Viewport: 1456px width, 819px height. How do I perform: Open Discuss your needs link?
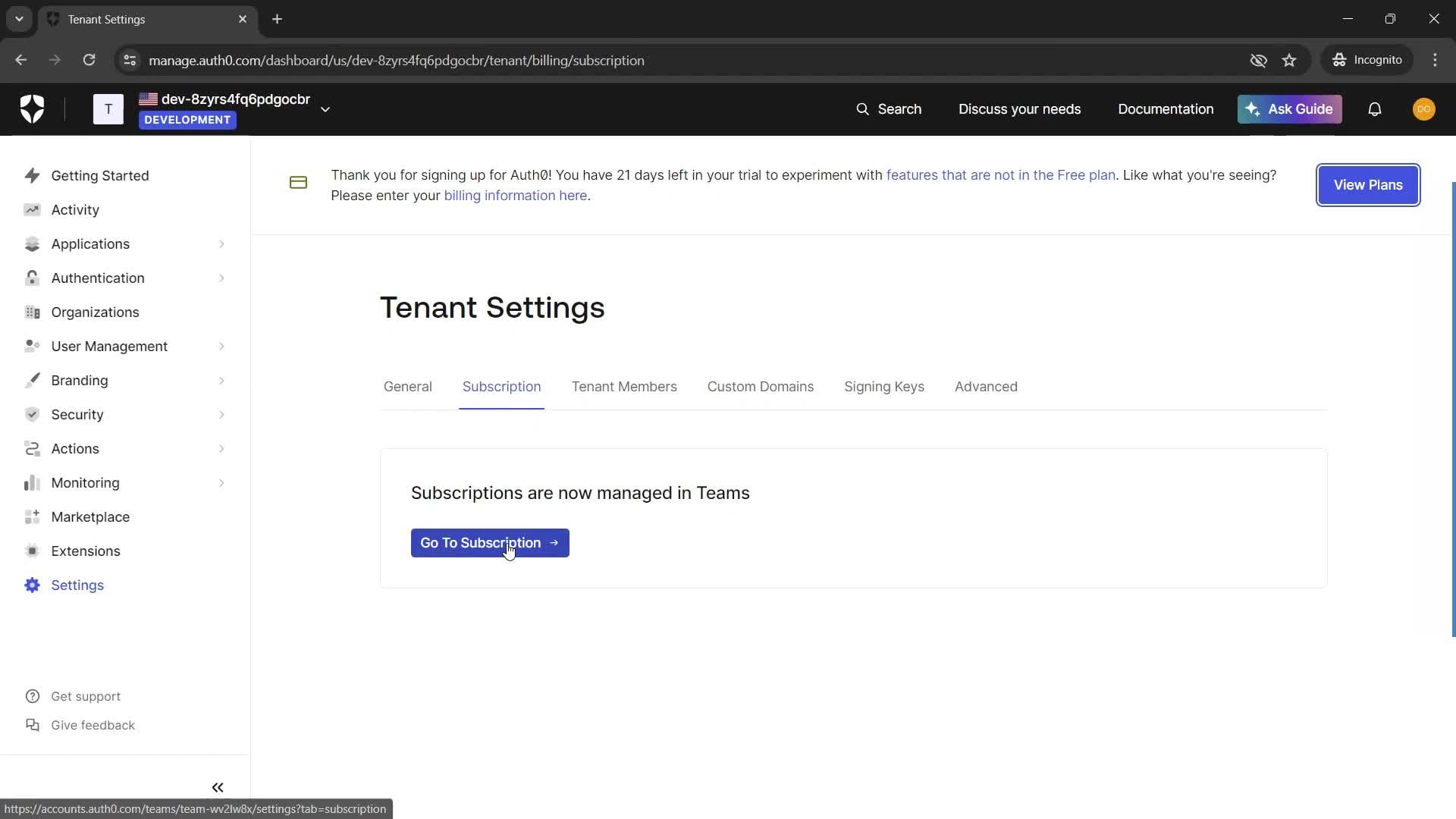[1019, 109]
